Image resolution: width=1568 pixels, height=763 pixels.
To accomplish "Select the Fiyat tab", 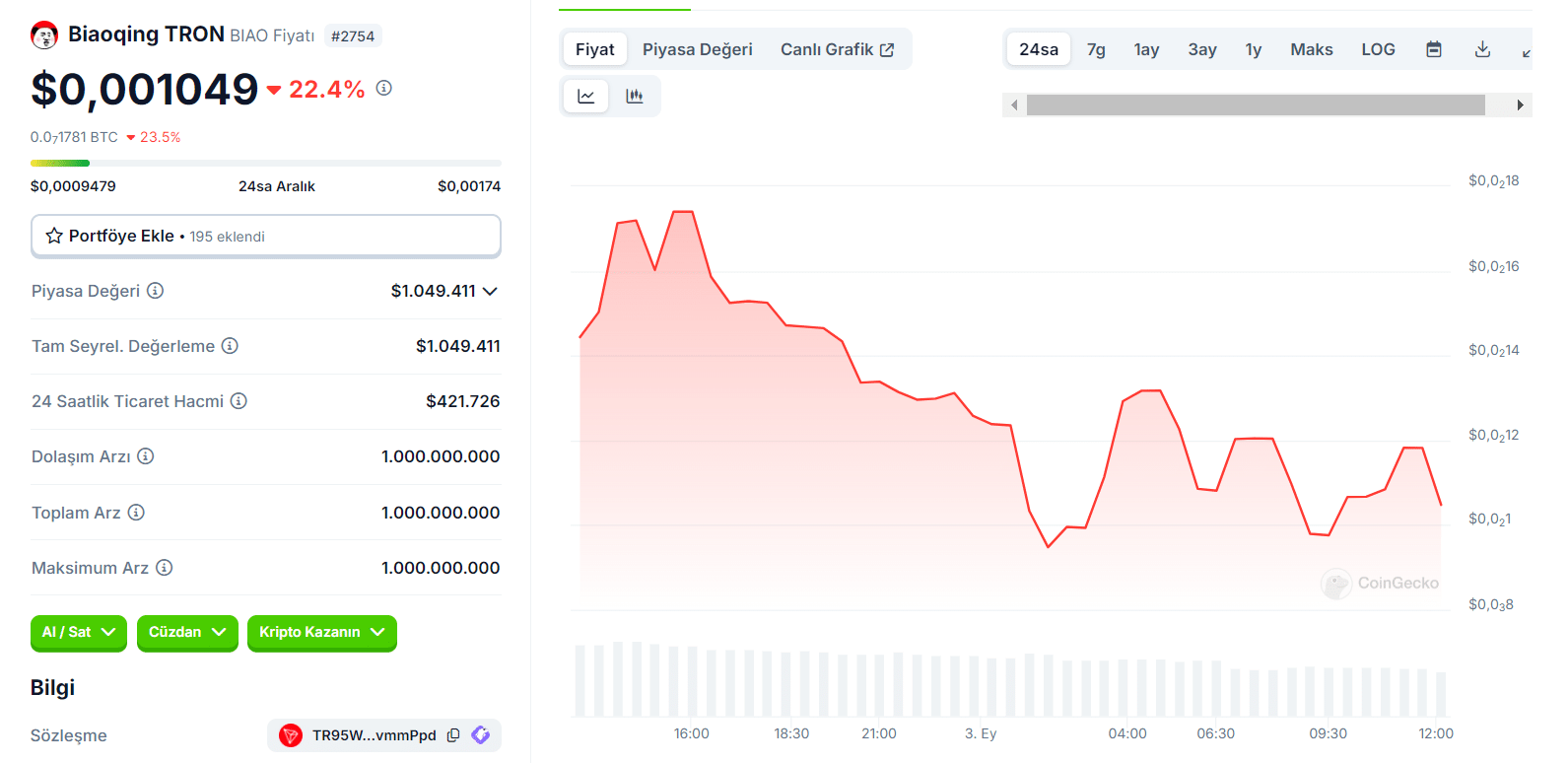I will [595, 49].
